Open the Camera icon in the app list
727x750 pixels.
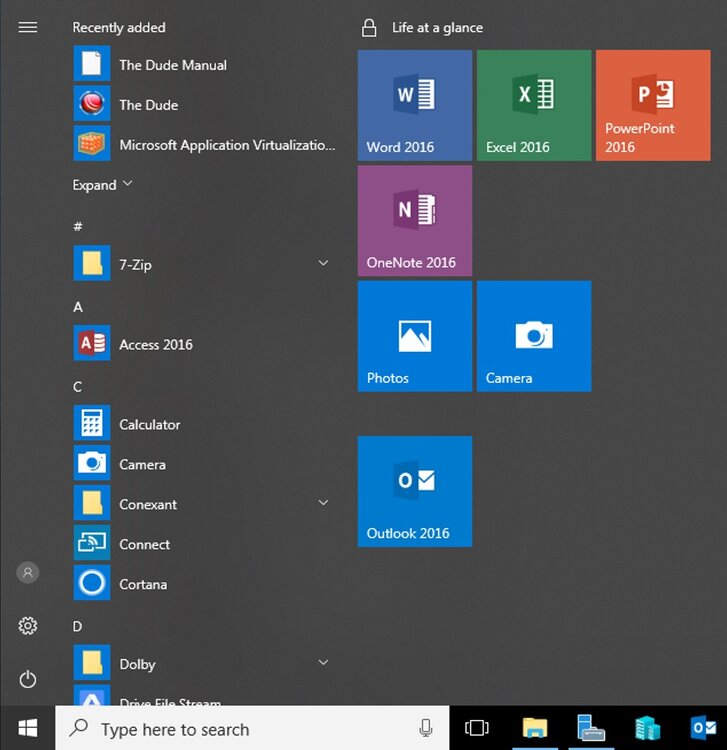92,463
